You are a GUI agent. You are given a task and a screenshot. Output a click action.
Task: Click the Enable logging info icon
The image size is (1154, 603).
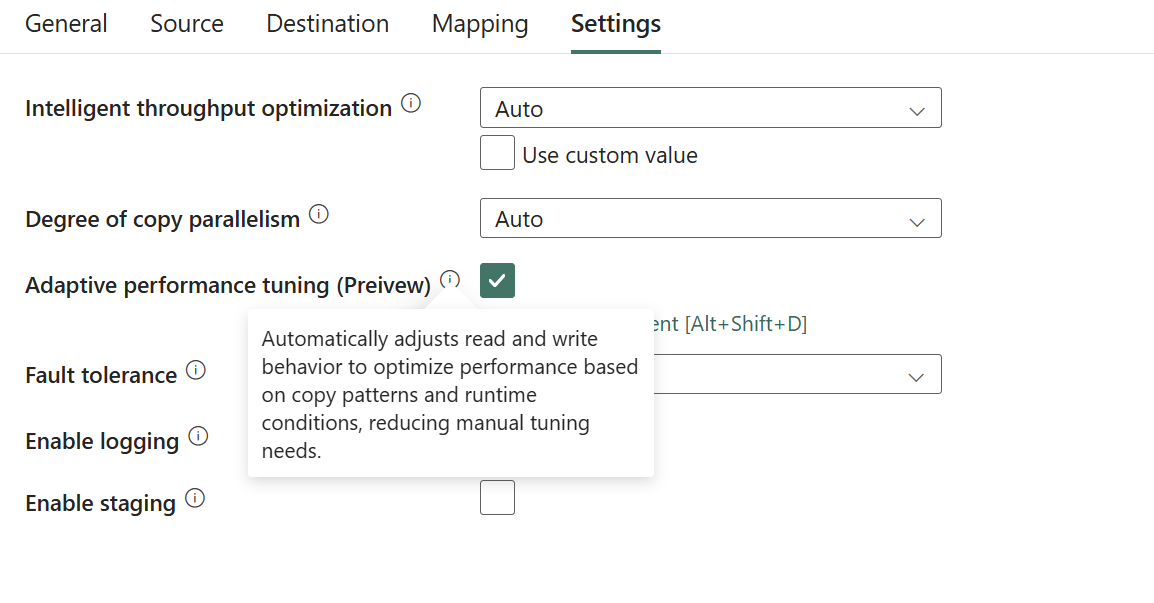(198, 437)
